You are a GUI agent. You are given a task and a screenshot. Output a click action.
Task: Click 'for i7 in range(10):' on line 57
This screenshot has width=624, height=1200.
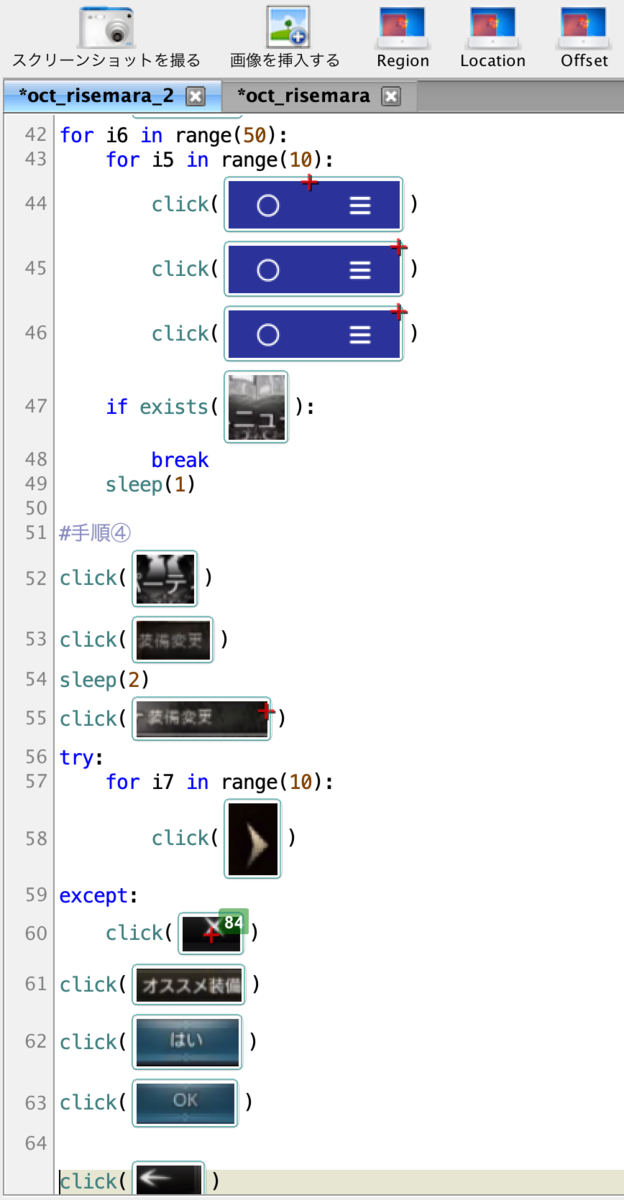pos(219,782)
